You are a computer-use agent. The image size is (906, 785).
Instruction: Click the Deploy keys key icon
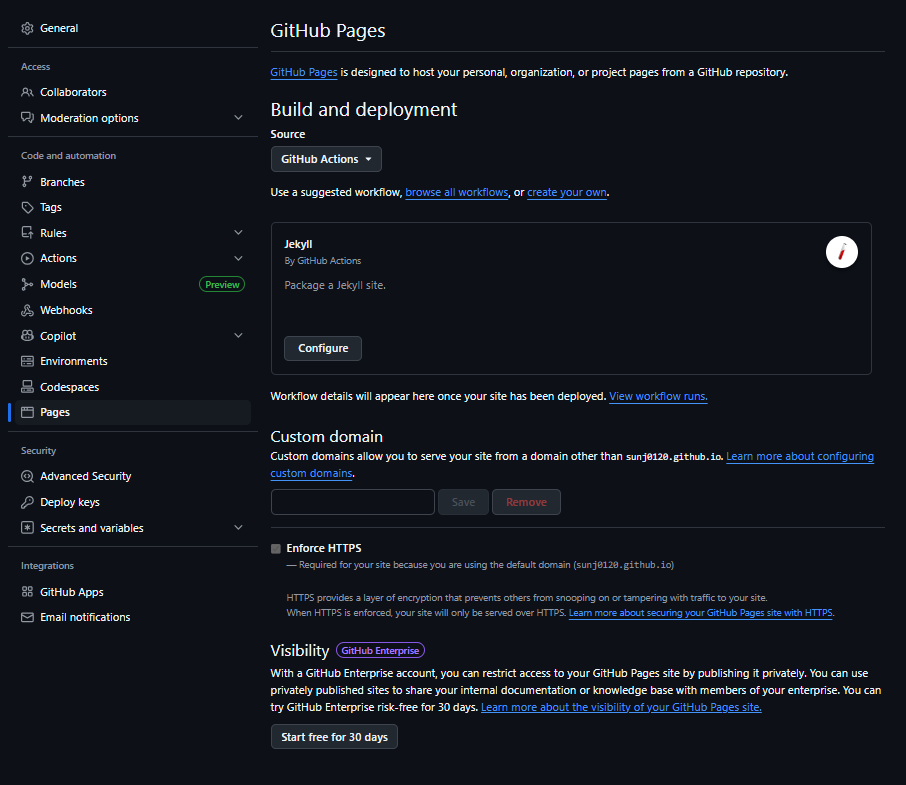pos(27,503)
